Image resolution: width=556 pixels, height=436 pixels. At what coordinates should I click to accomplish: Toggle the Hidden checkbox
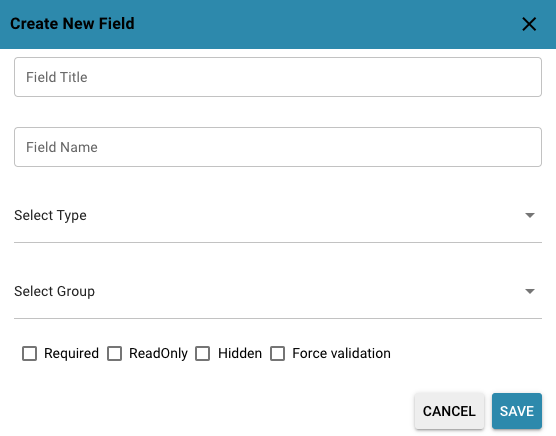[x=202, y=353]
